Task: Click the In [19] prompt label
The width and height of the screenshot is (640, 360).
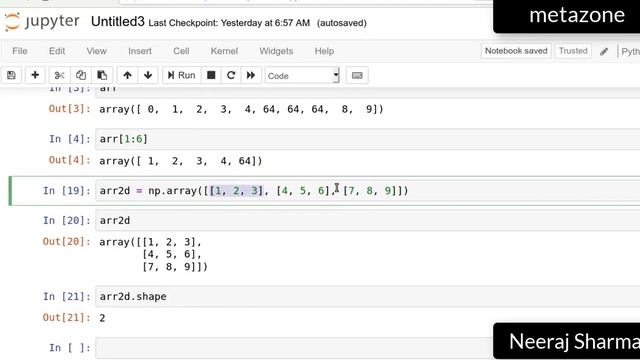Action: (67, 191)
